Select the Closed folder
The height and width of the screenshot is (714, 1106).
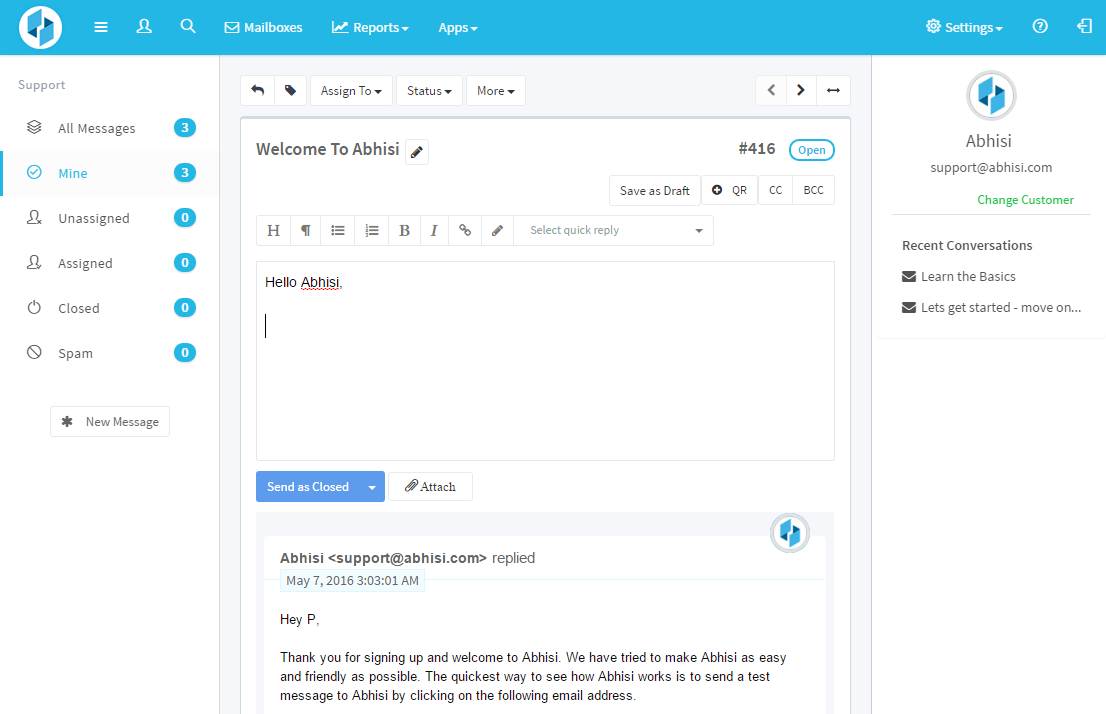click(110, 308)
